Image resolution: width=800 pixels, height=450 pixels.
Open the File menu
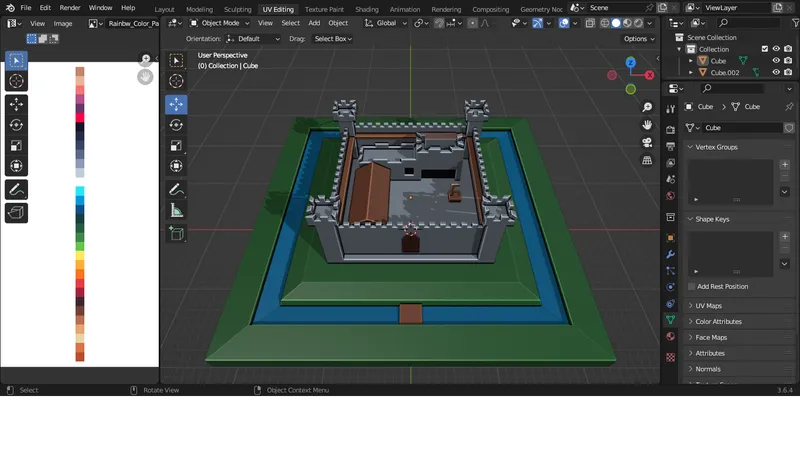(26, 8)
